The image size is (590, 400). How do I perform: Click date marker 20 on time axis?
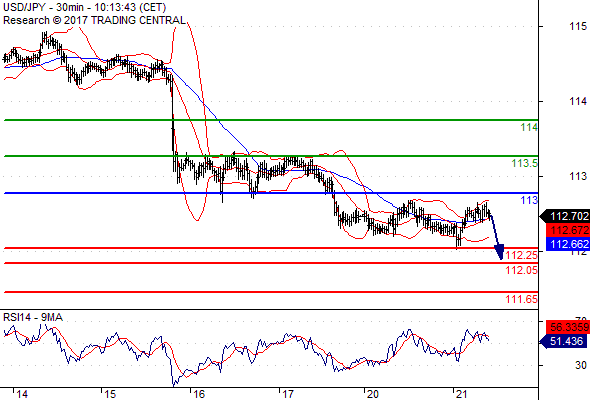(x=373, y=394)
